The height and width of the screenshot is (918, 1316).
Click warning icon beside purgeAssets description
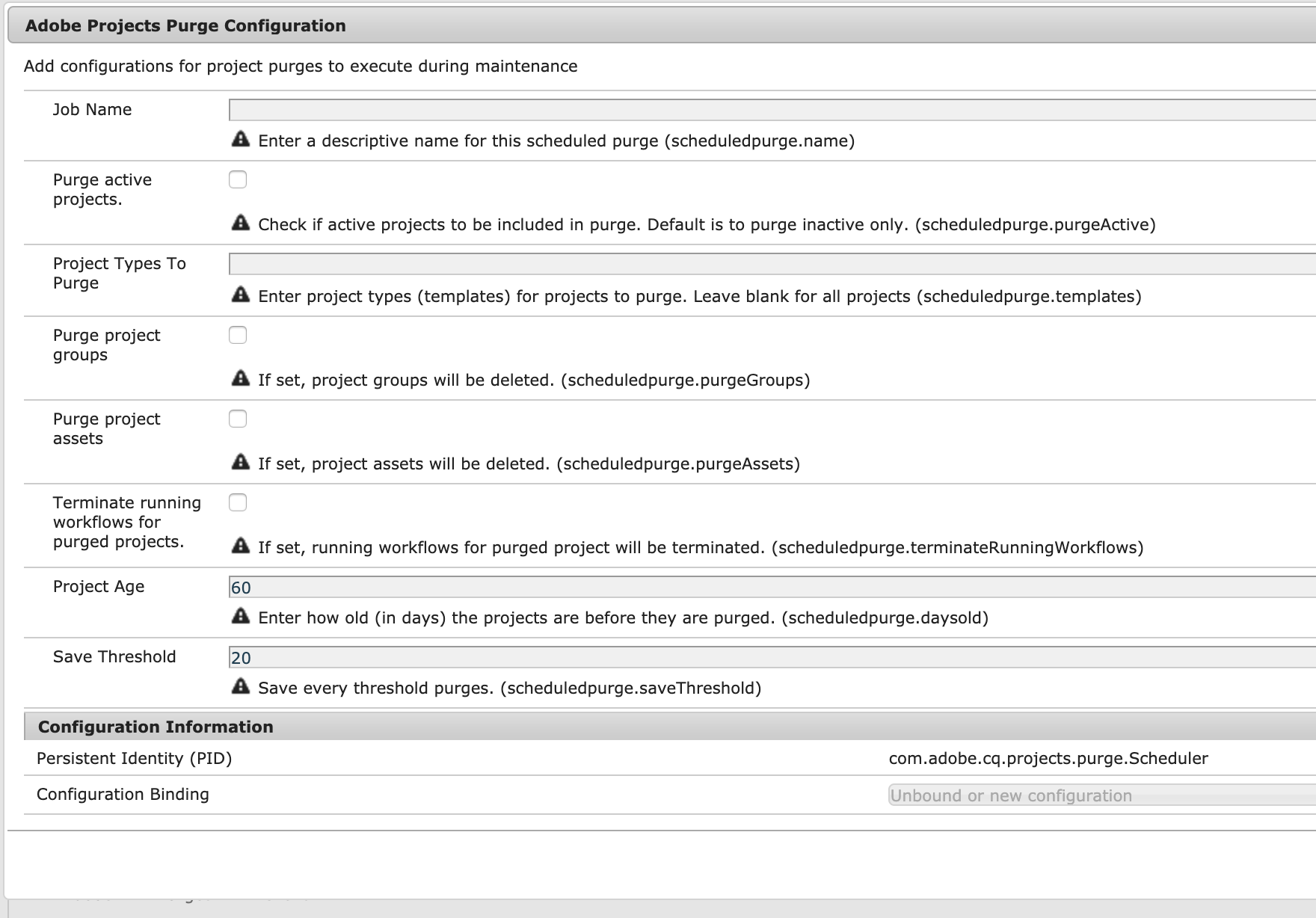(241, 463)
